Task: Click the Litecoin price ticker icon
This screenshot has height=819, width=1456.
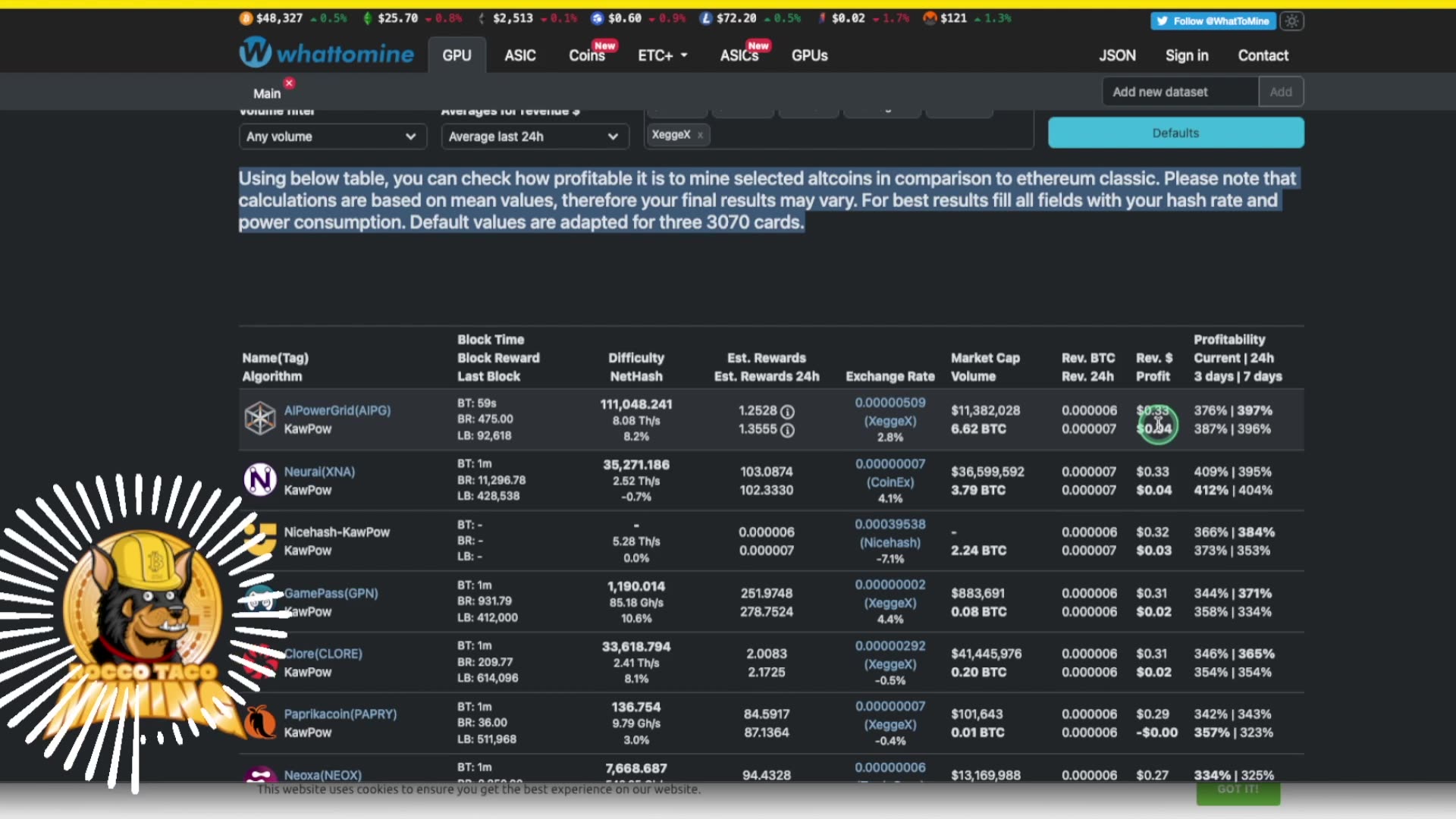Action: tap(706, 18)
